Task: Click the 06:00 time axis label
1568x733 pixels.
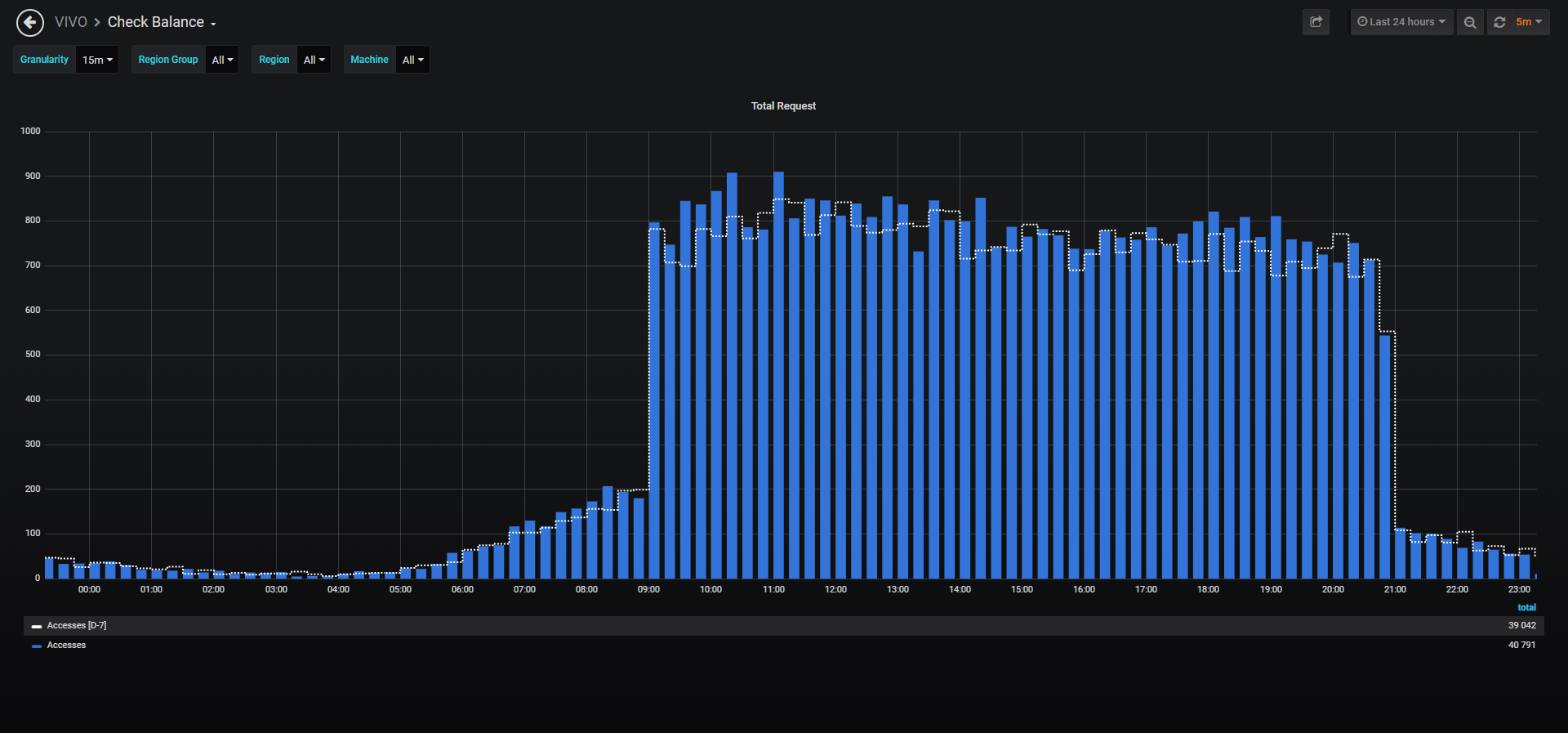Action: pyautogui.click(x=462, y=590)
